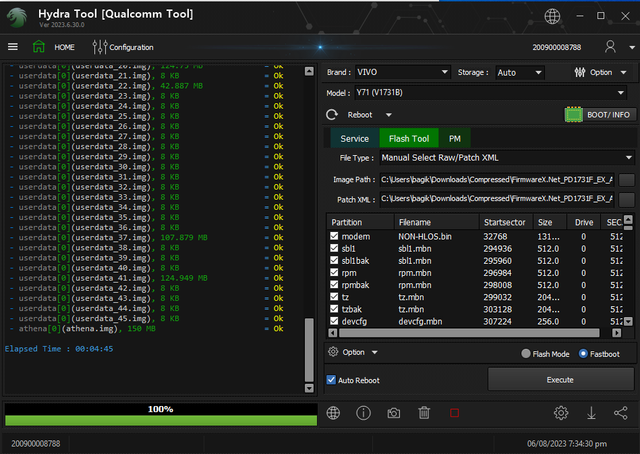Browse for Patch XML file button
Screen dimensions: 640x454
click(x=627, y=200)
